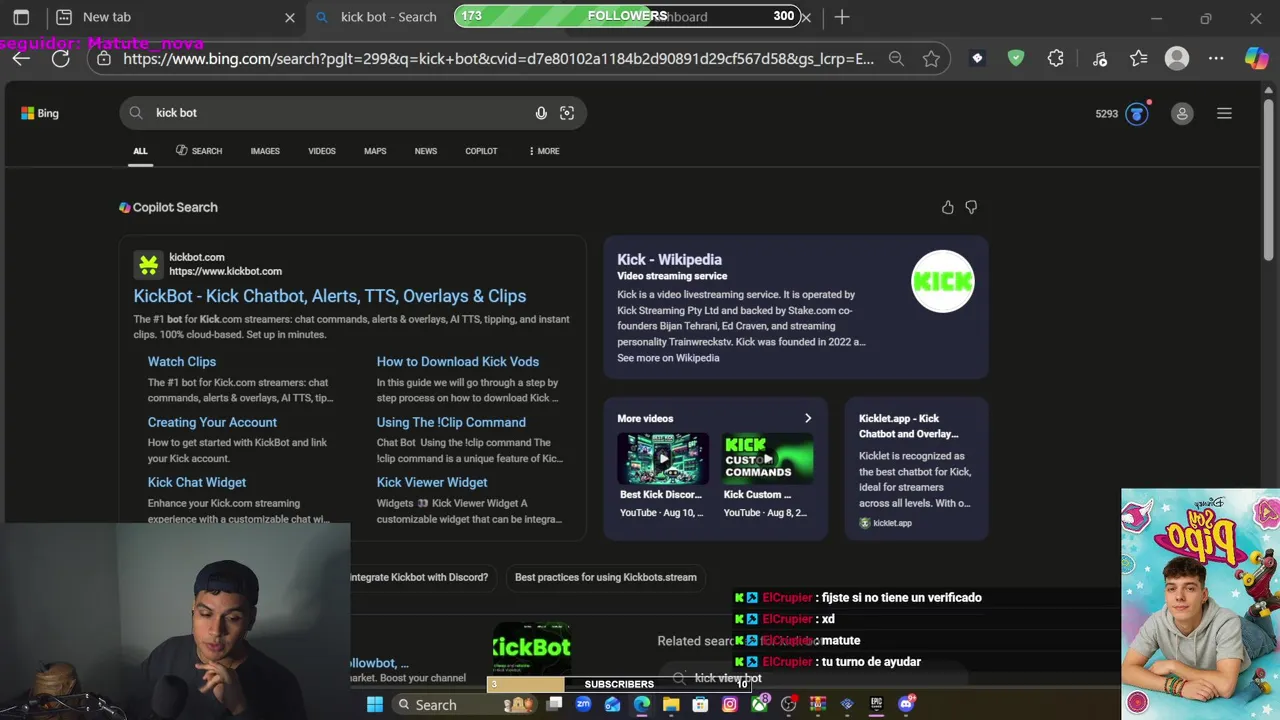Launch the Copilot sidebar icon
This screenshot has width=1280, height=720.
[x=1256, y=59]
